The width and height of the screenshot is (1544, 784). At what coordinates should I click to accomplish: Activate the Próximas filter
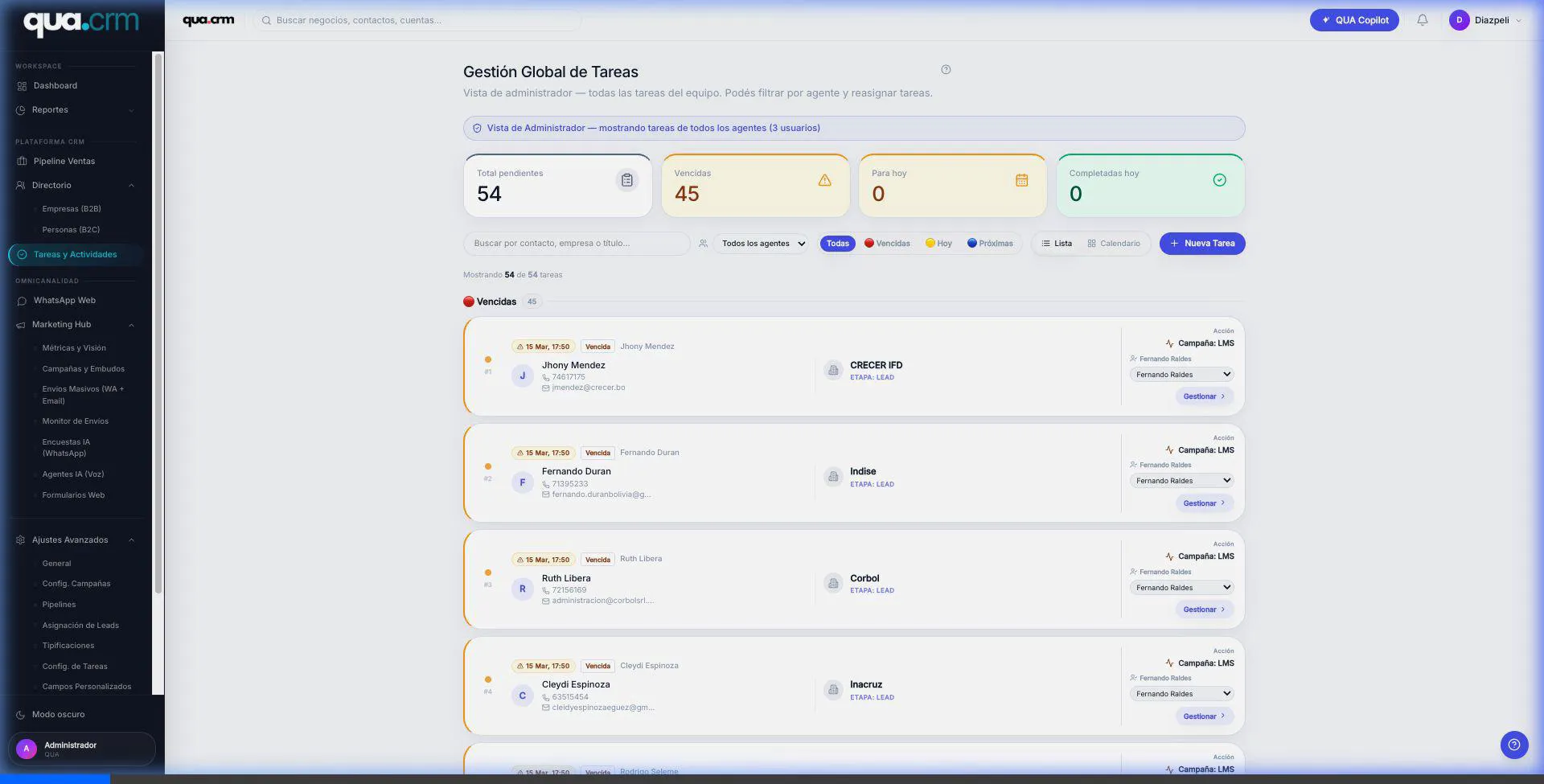coord(991,243)
